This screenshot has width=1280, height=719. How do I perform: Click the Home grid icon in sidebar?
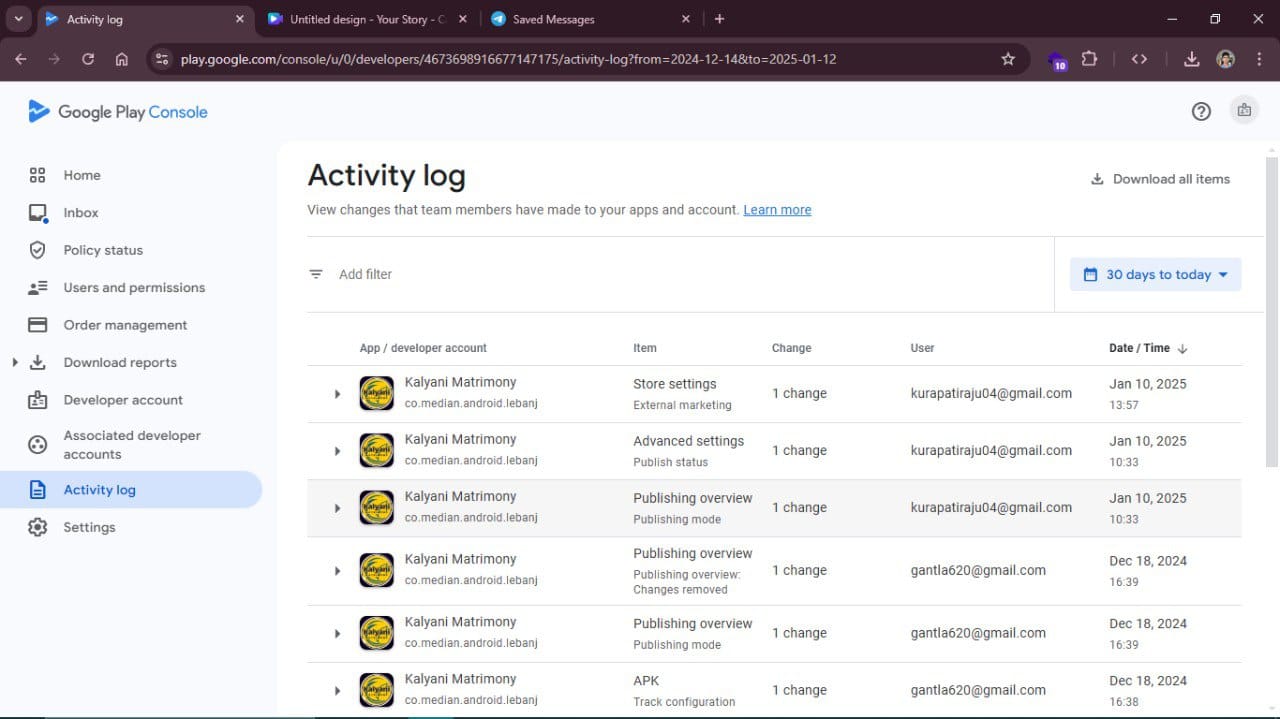pyautogui.click(x=38, y=175)
